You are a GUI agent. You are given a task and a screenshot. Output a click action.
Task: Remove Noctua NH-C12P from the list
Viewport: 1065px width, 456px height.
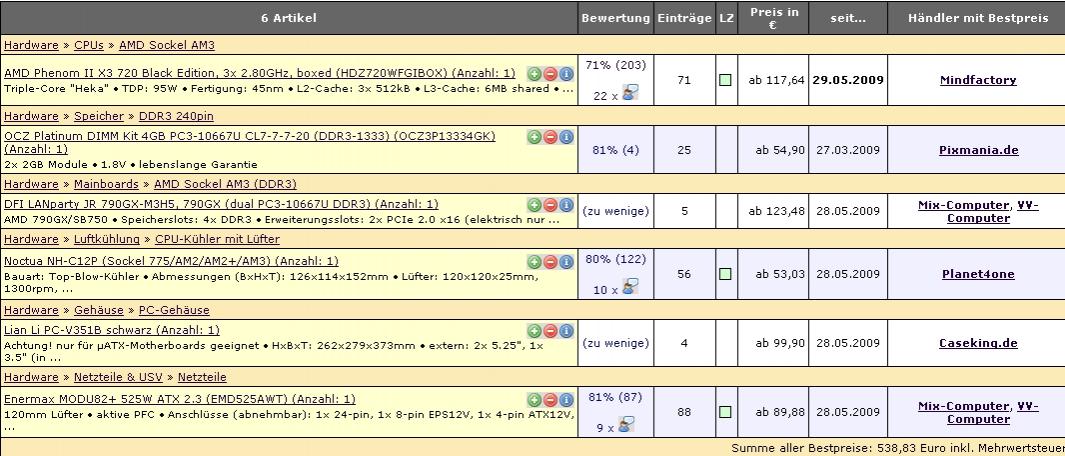[x=550, y=262]
